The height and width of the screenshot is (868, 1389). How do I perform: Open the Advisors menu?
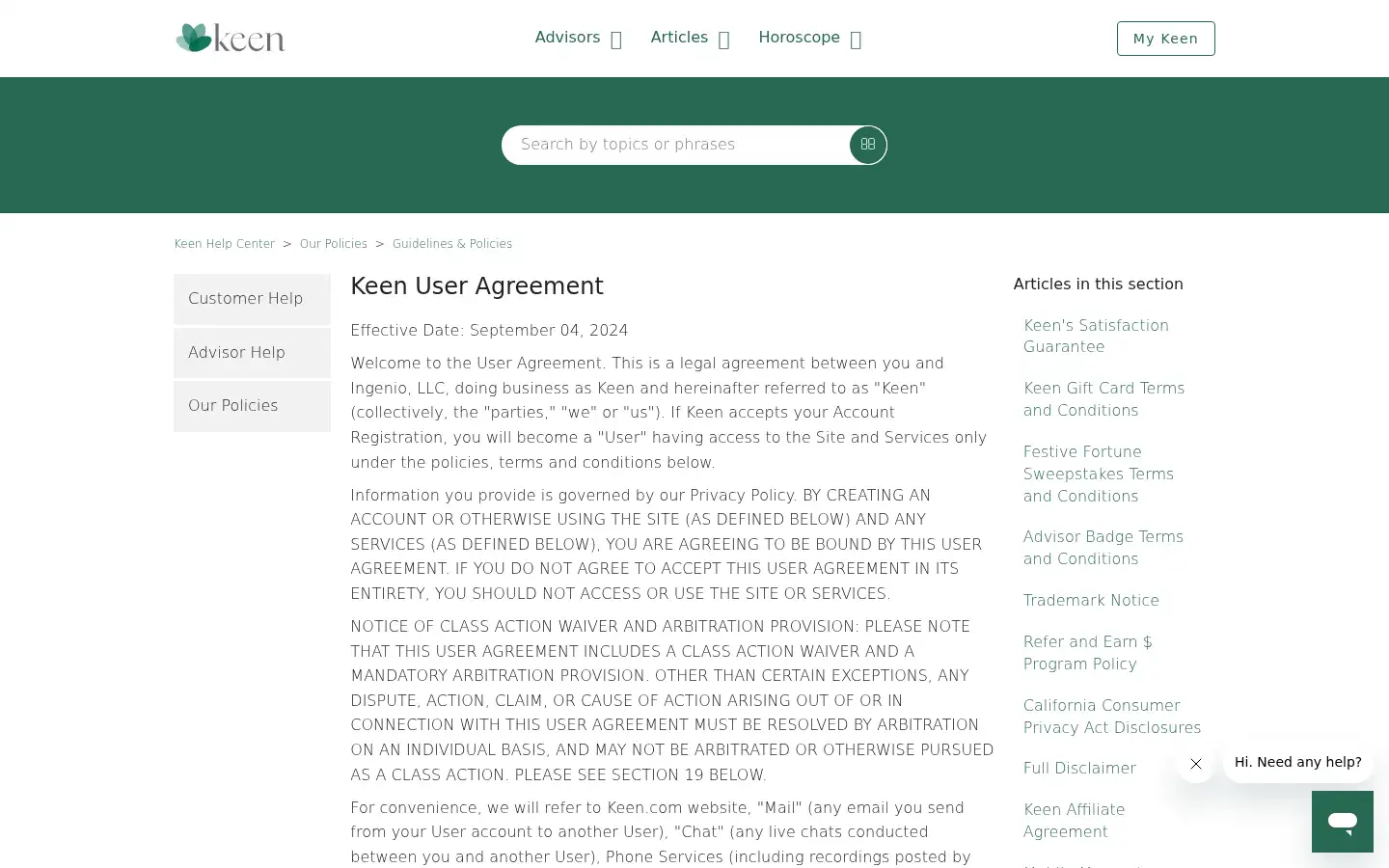567,38
